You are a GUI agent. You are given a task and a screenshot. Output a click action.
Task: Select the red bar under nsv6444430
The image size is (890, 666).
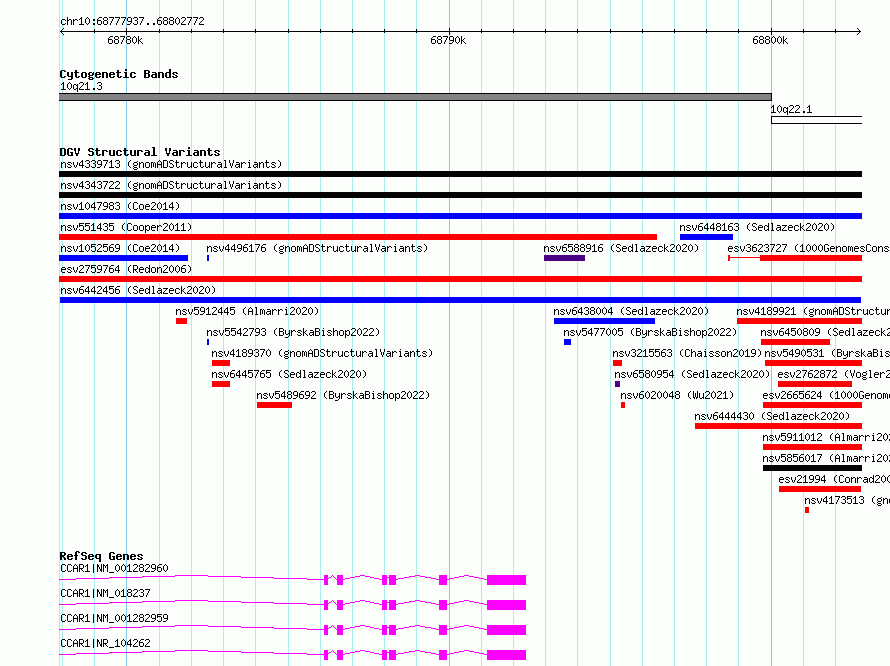coord(778,426)
